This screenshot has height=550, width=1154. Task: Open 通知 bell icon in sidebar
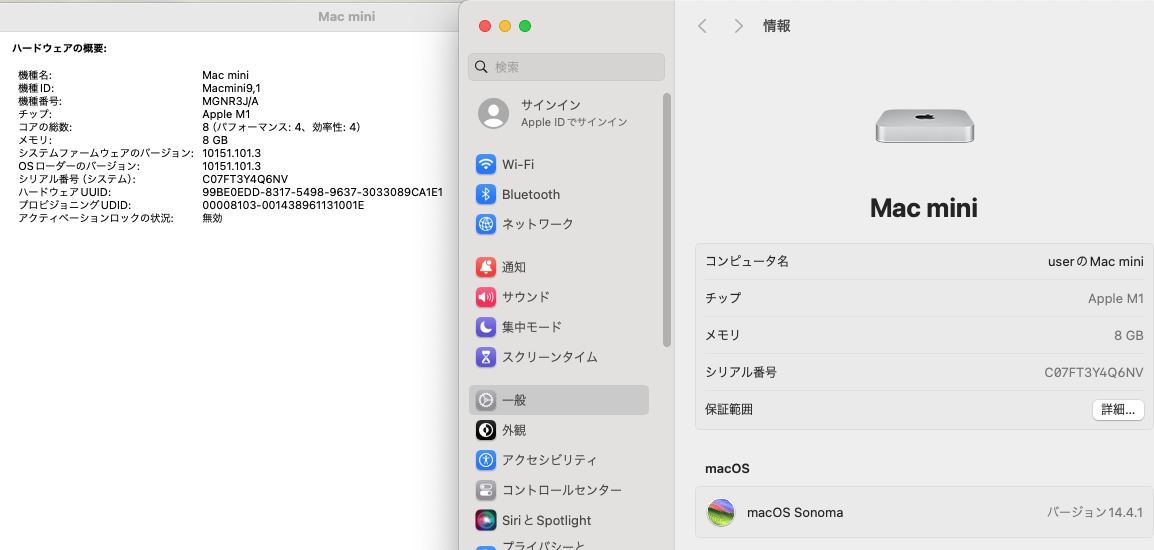click(486, 267)
